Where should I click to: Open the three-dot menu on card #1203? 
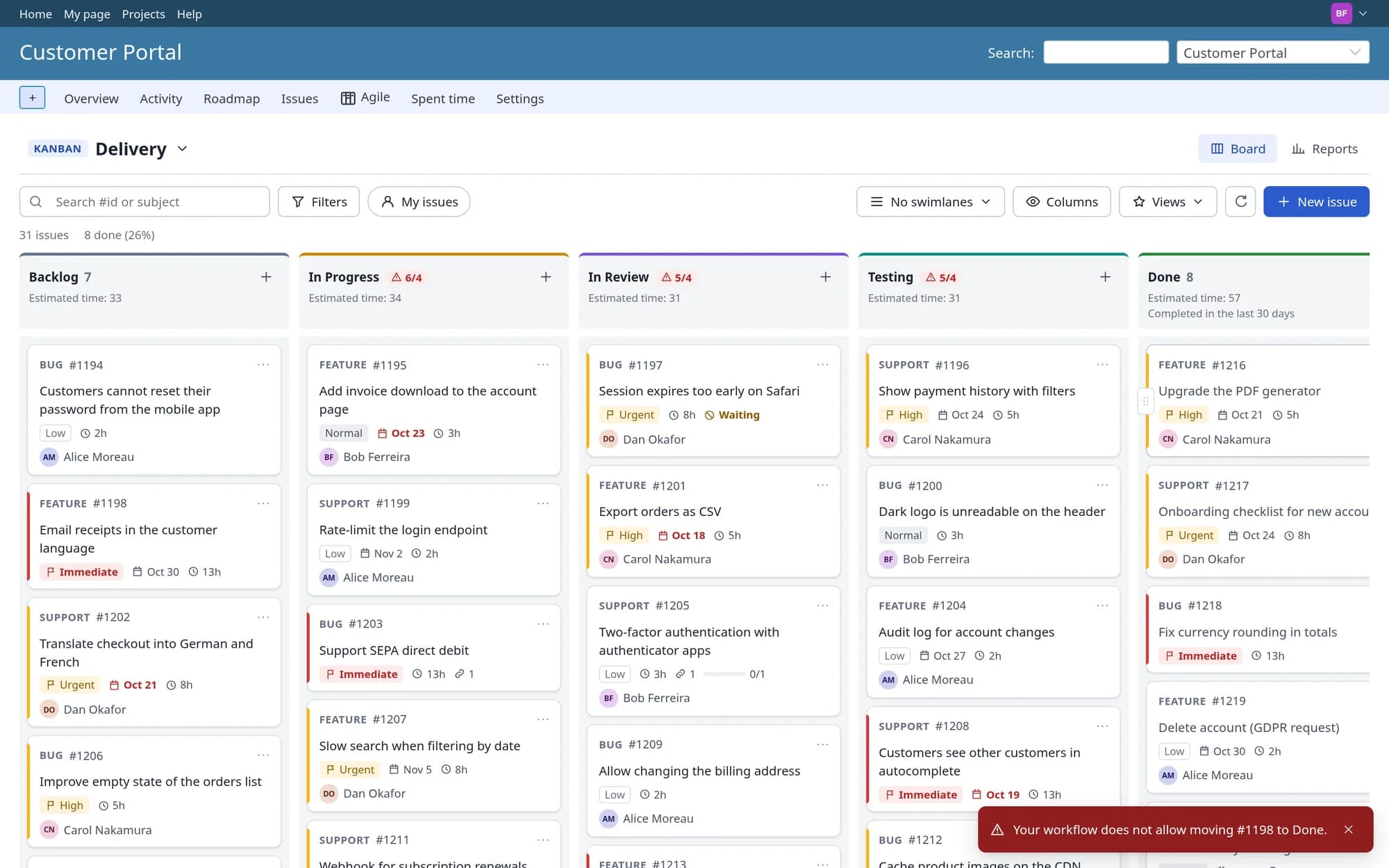543,624
